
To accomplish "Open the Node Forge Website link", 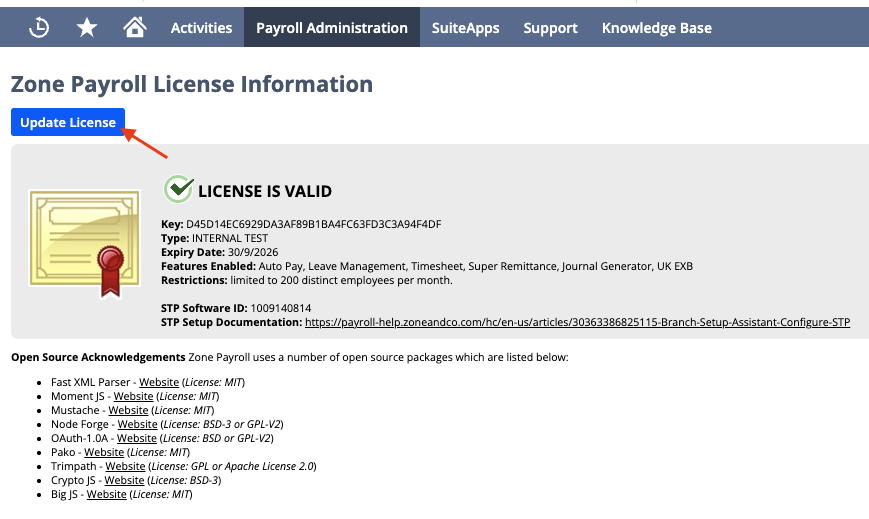I will [x=137, y=424].
